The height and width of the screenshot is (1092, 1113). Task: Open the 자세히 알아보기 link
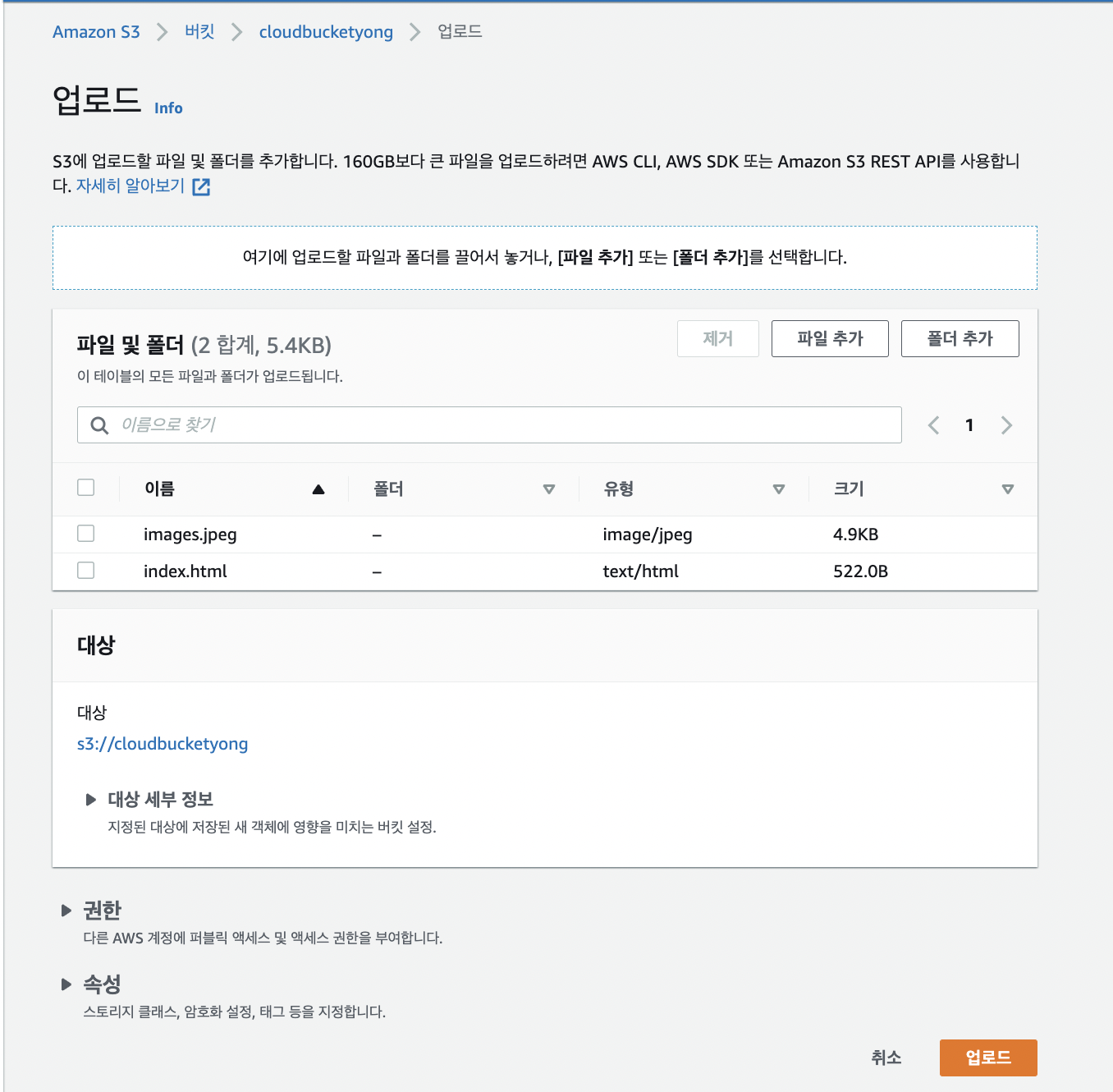pyautogui.click(x=131, y=186)
